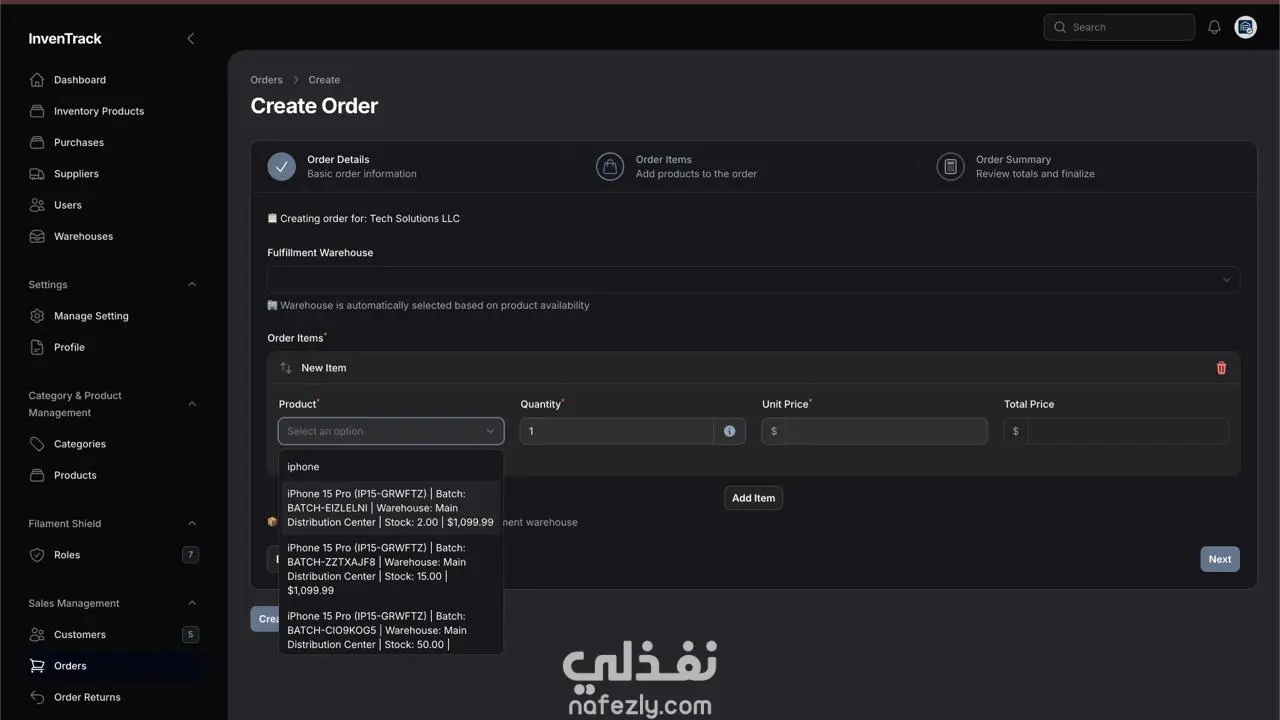Screen dimensions: 1280x720
Task: Click the user avatar in the top bar
Action: coord(1245,27)
